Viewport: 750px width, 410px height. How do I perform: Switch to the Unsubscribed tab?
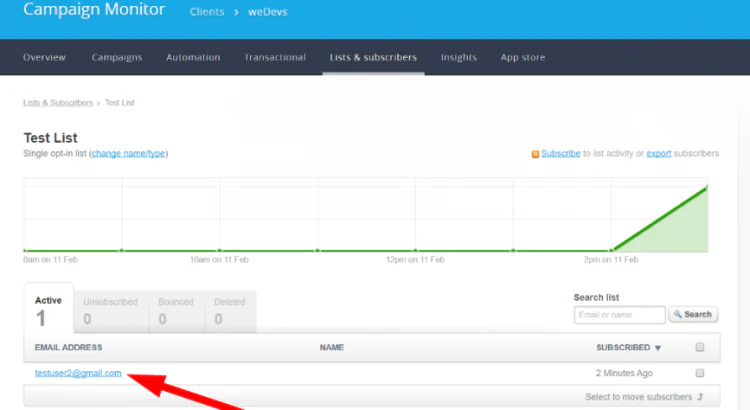pyautogui.click(x=110, y=311)
